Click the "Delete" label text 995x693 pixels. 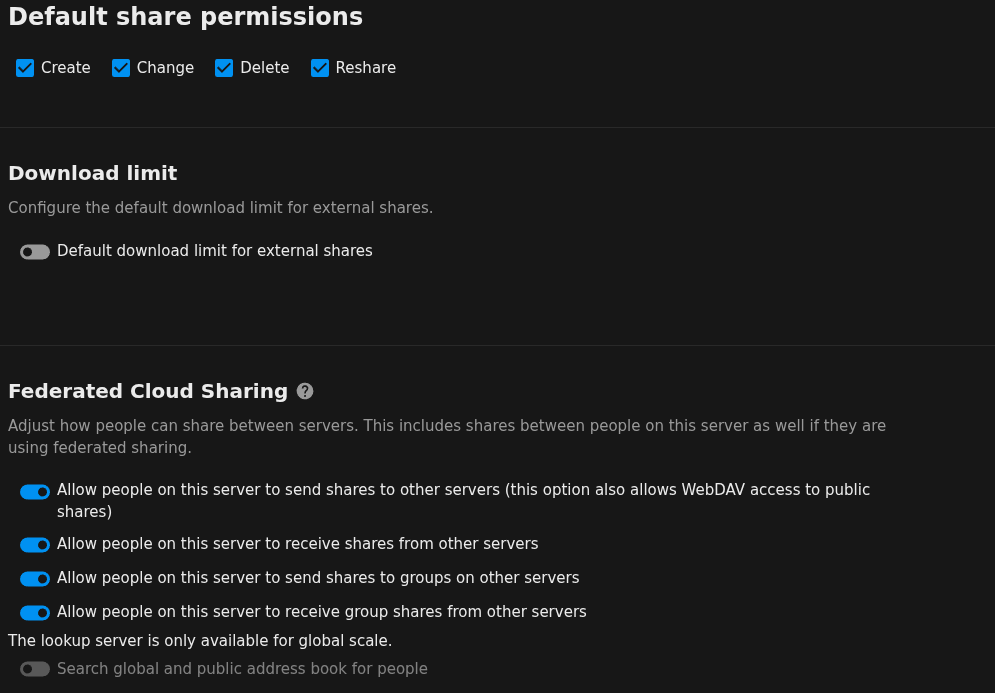pos(264,68)
